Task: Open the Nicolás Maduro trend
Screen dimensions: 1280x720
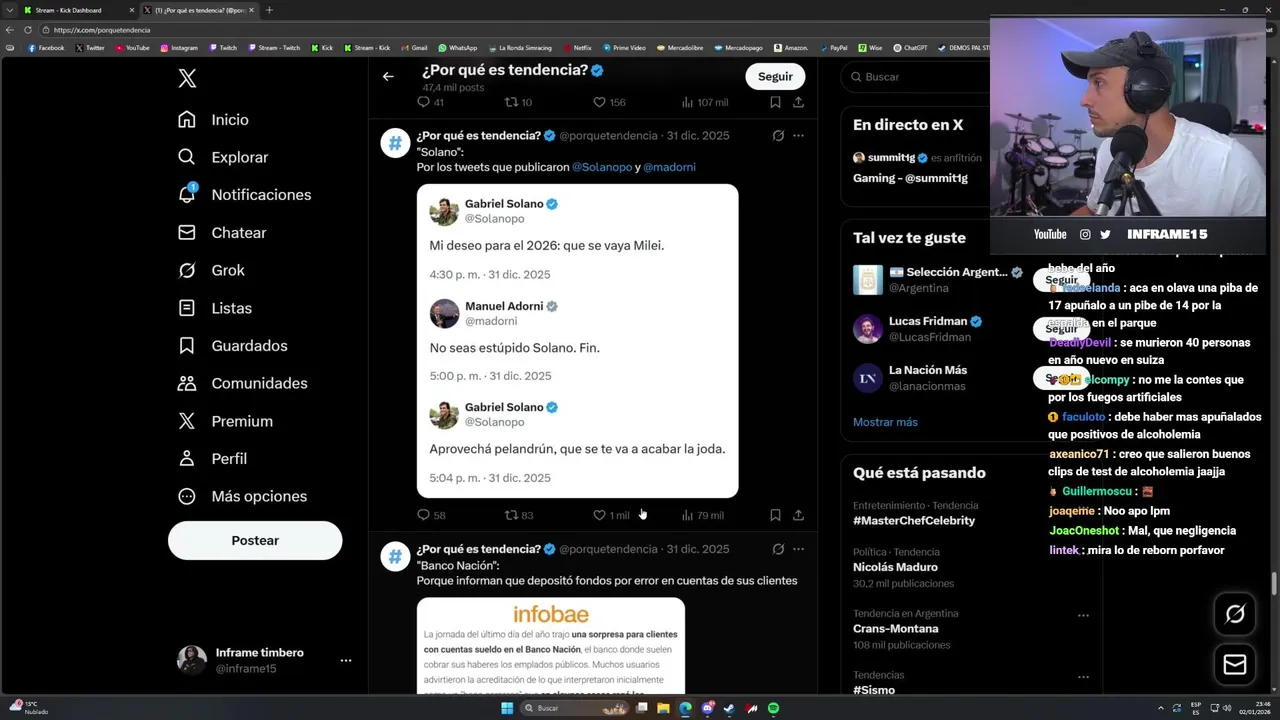Action: click(x=895, y=567)
